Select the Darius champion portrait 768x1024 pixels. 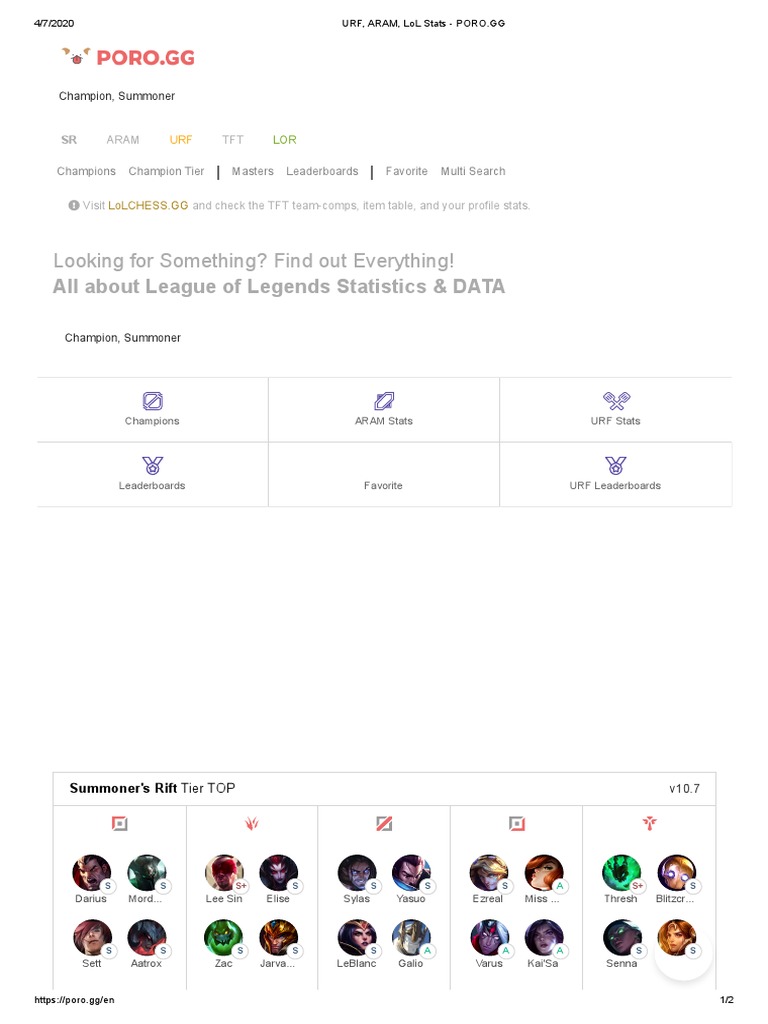click(91, 873)
